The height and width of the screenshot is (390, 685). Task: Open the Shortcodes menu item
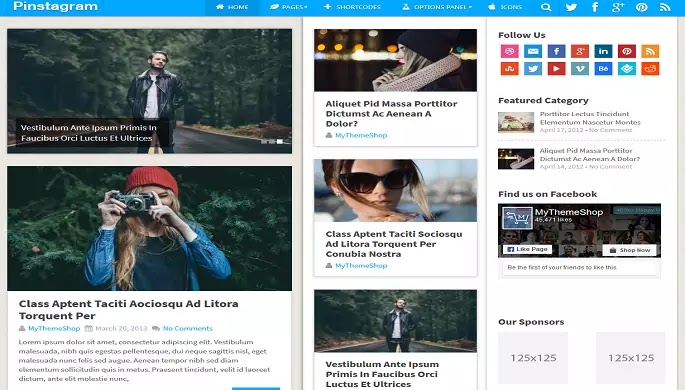coord(352,7)
